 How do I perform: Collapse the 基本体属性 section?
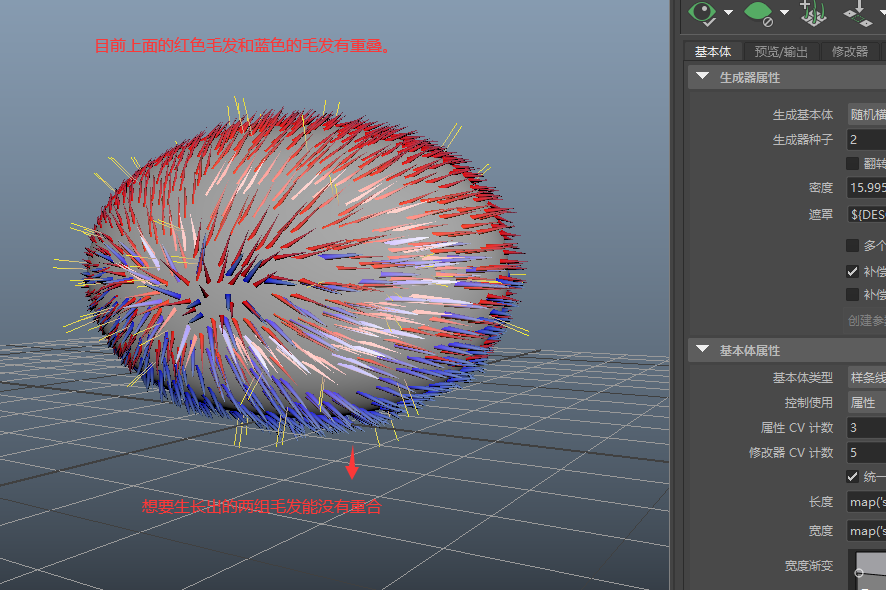(x=702, y=349)
